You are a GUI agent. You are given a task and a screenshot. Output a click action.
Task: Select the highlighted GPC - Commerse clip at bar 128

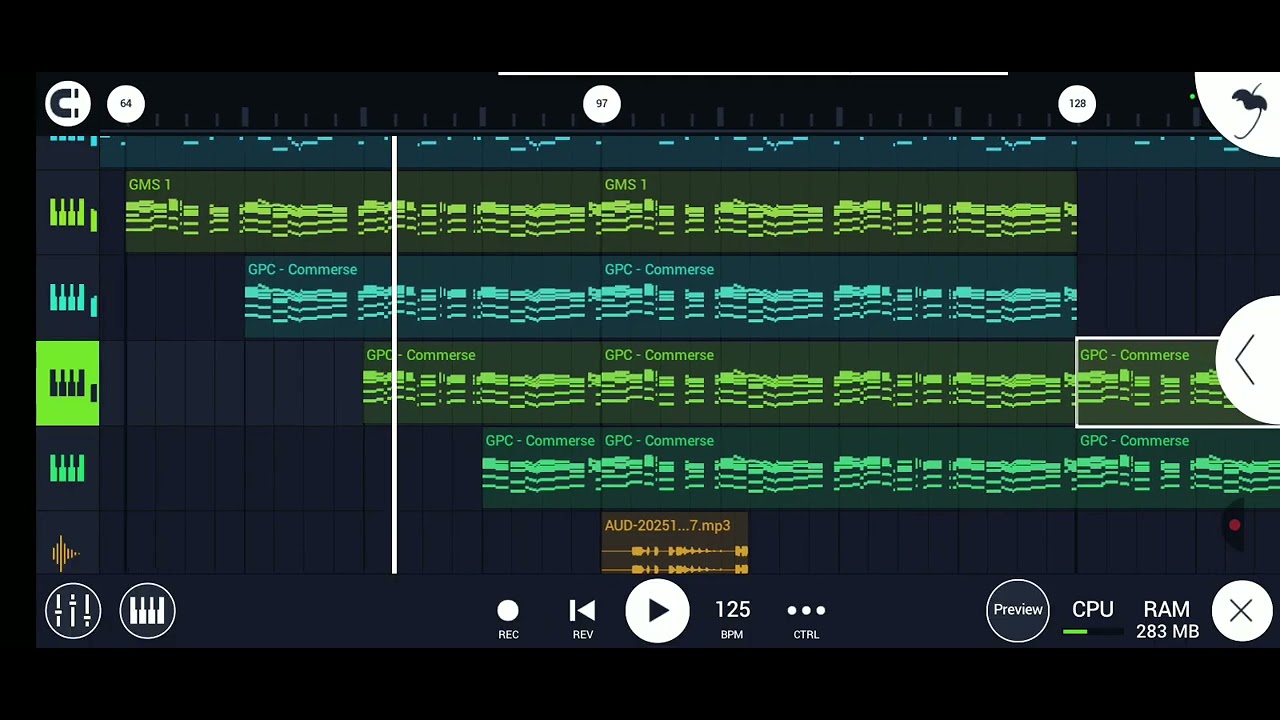(1148, 383)
